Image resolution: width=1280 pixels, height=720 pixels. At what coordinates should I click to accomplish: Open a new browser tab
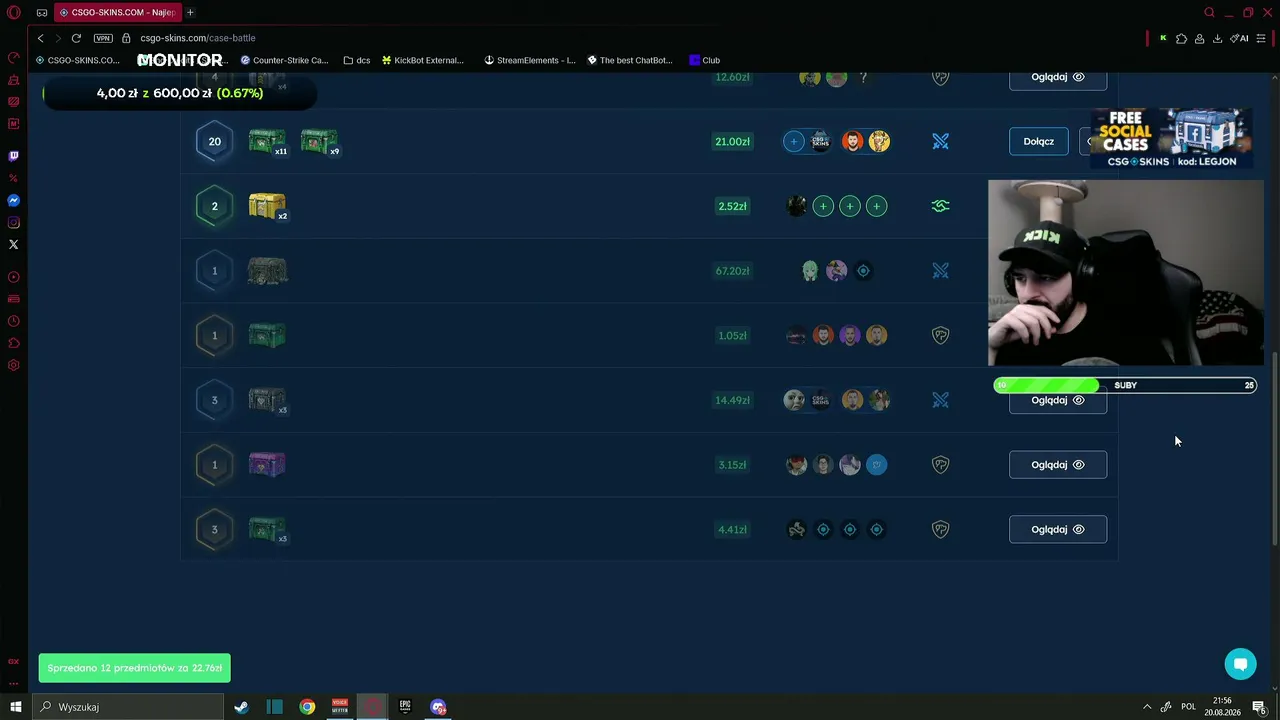point(190,12)
